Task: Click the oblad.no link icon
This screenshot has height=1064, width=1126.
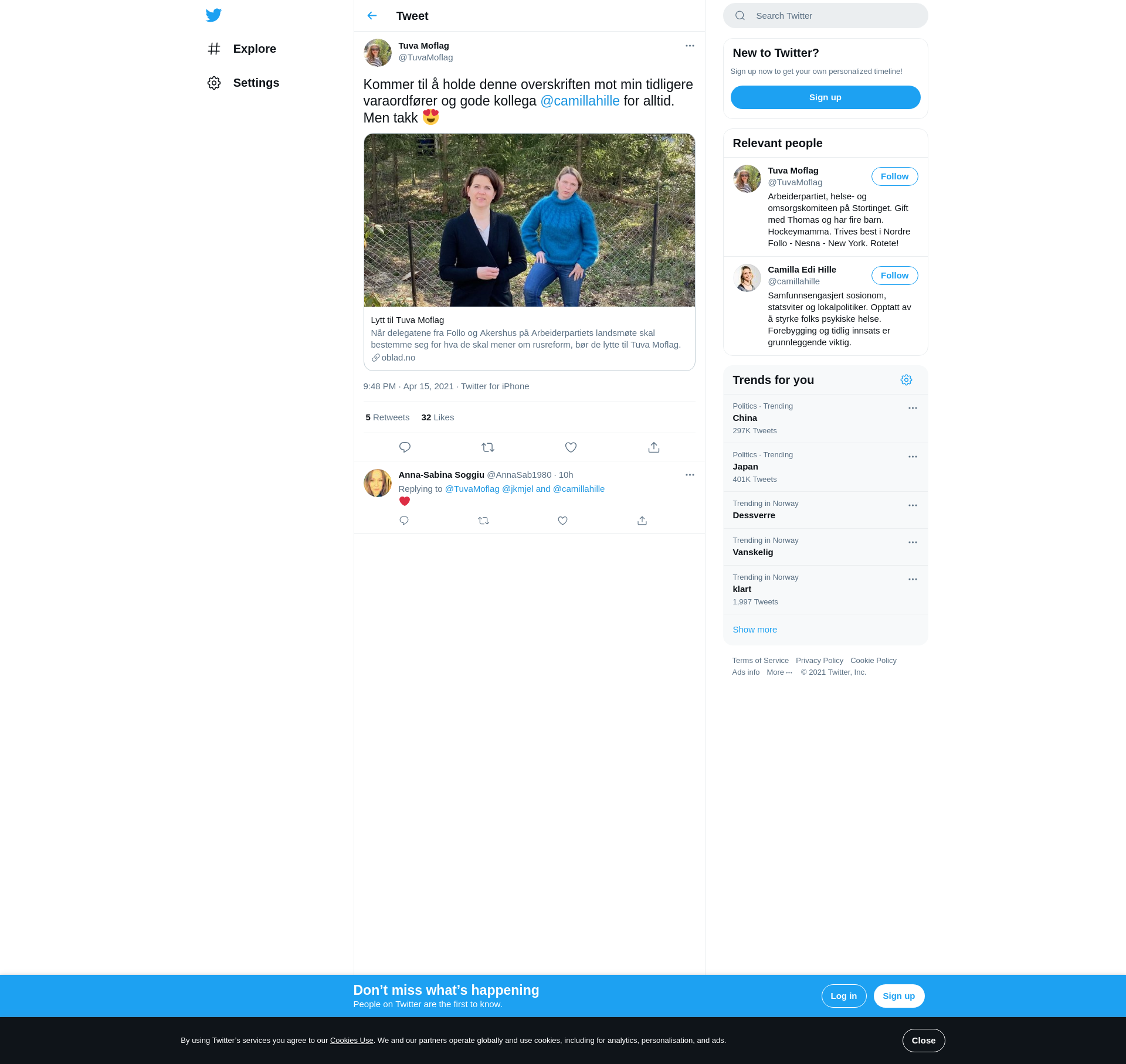Action: coord(376,358)
